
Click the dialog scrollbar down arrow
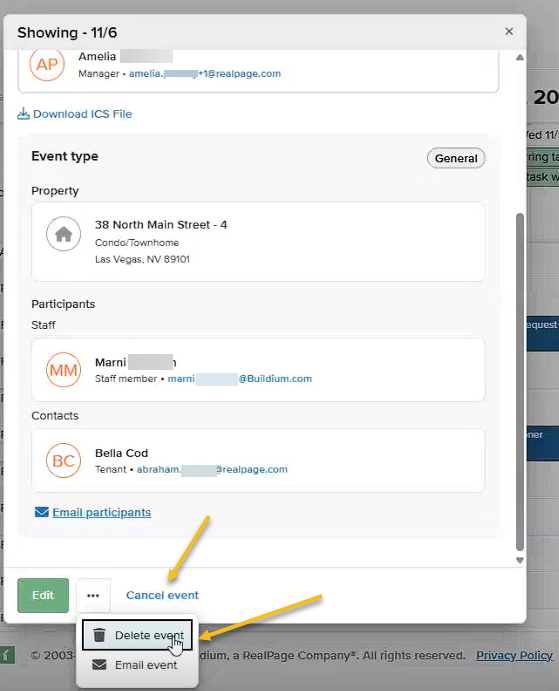click(x=520, y=560)
